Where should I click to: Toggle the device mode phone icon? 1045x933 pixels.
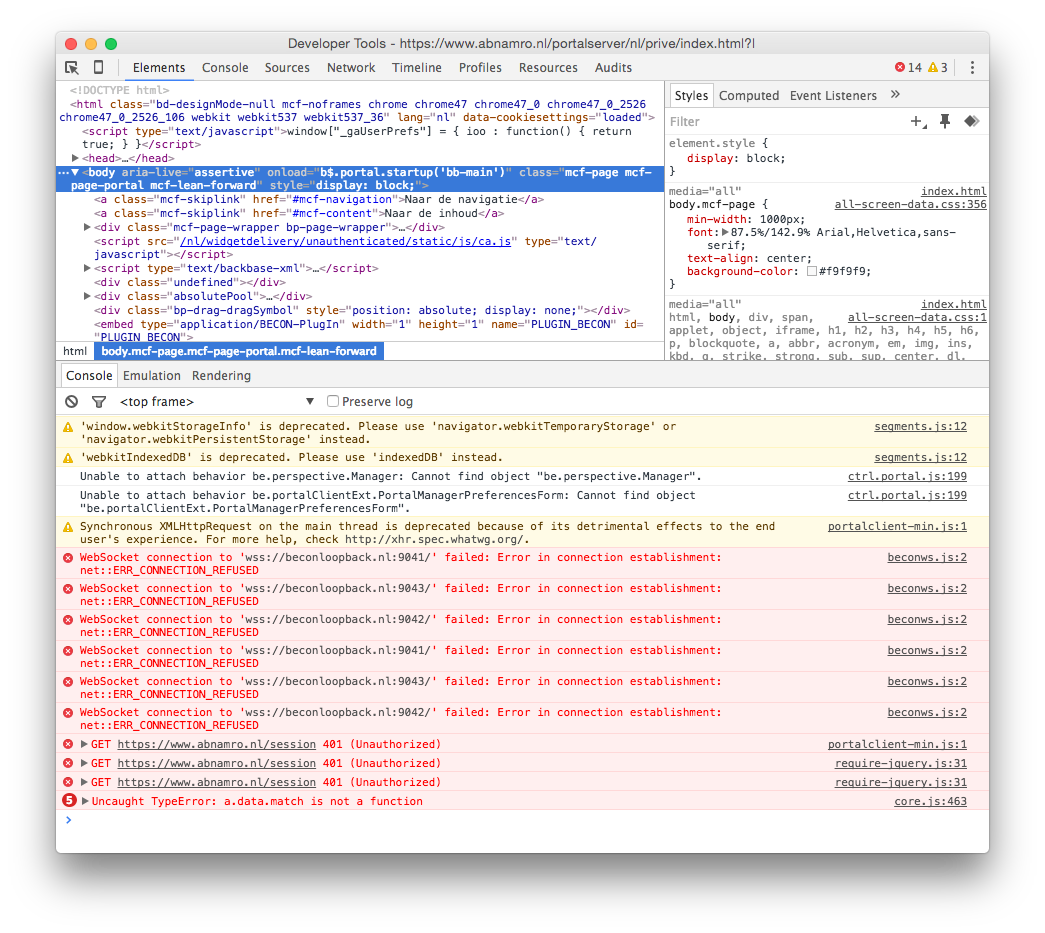[x=98, y=68]
